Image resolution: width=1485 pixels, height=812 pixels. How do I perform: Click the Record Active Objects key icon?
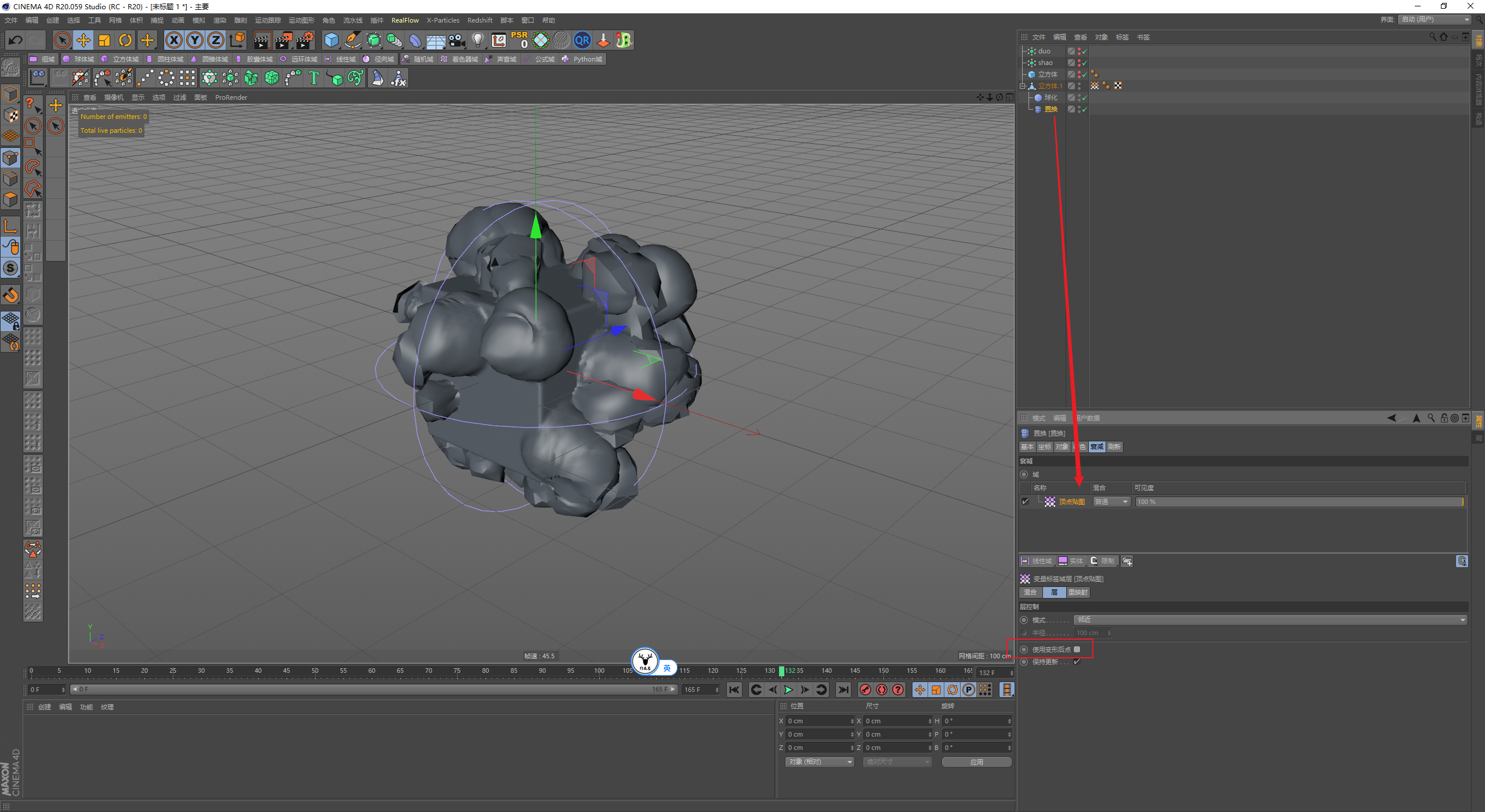coord(865,690)
